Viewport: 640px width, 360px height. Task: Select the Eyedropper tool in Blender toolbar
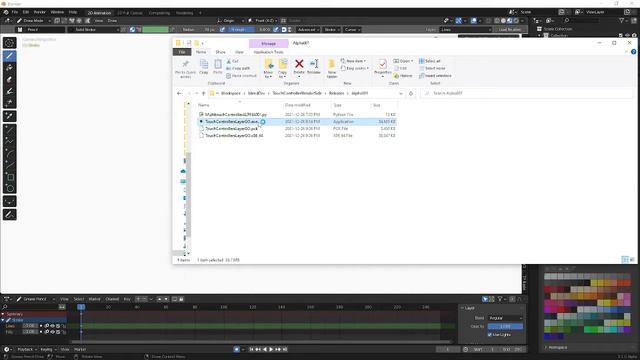tap(9, 116)
